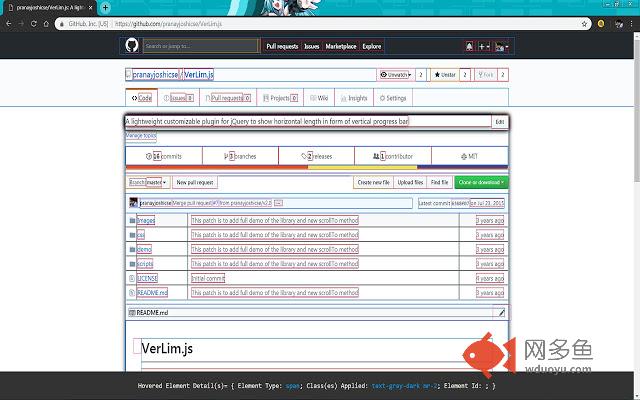
Task: Close the VerLim.js browser tab
Action: pos(91,7)
